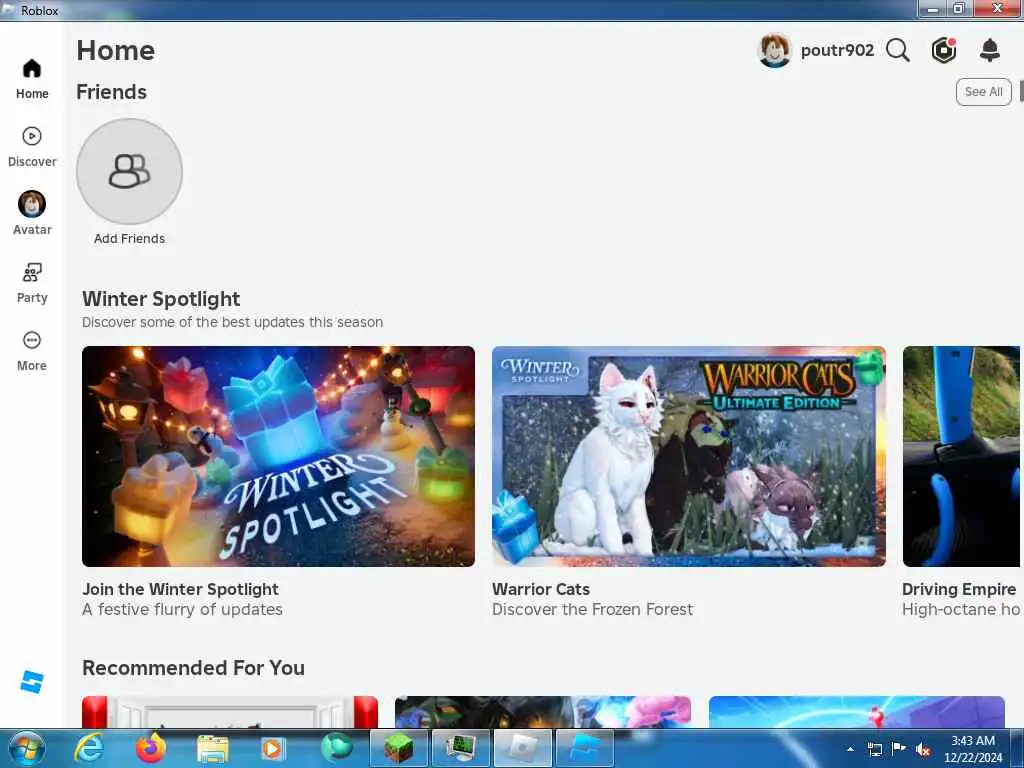The image size is (1024, 768).
Task: Open the search magnifier icon
Action: coord(898,50)
